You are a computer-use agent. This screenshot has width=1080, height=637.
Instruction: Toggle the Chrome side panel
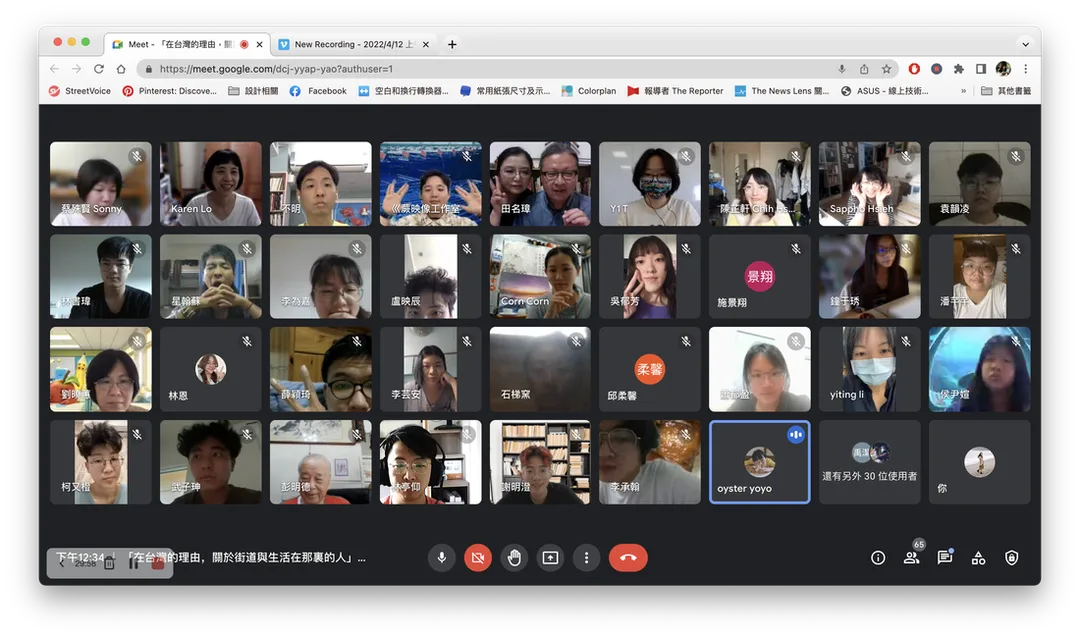tap(981, 69)
